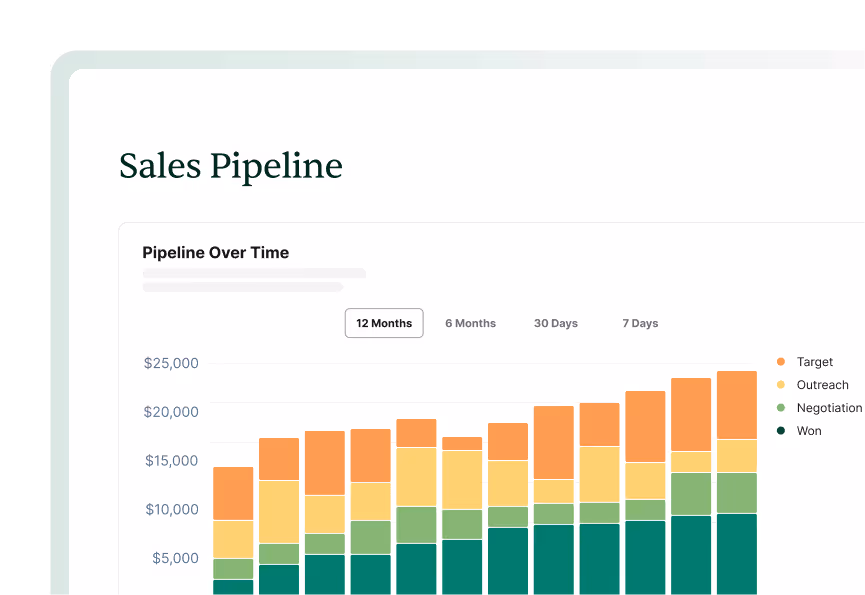Switch to the 30 Days view
The height and width of the screenshot is (595, 865).
coord(556,323)
